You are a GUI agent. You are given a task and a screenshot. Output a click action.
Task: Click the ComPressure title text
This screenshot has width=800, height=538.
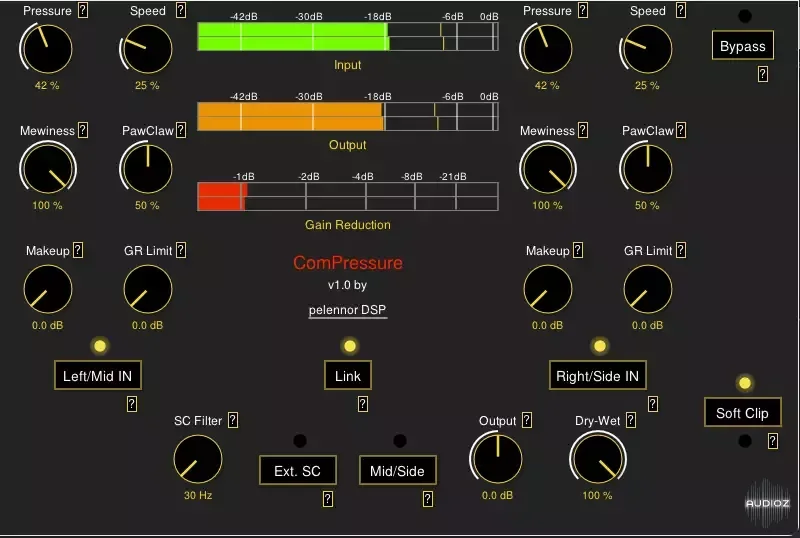point(348,263)
